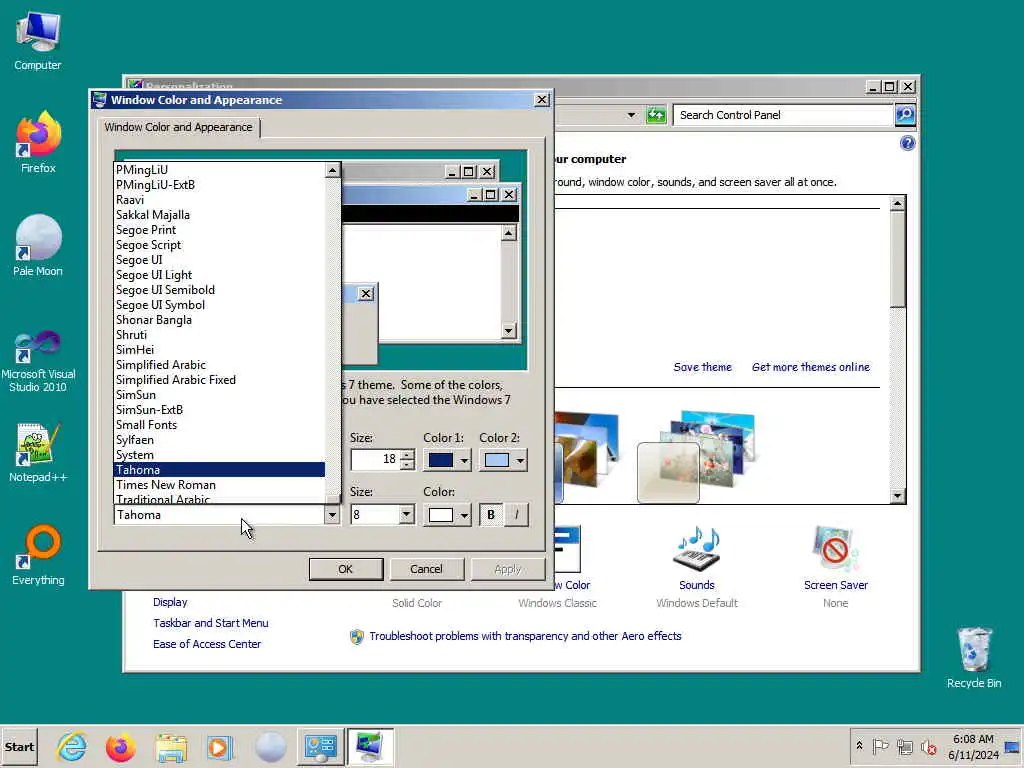Open address bar history dropdown arrow
The image size is (1024, 768).
tap(631, 115)
